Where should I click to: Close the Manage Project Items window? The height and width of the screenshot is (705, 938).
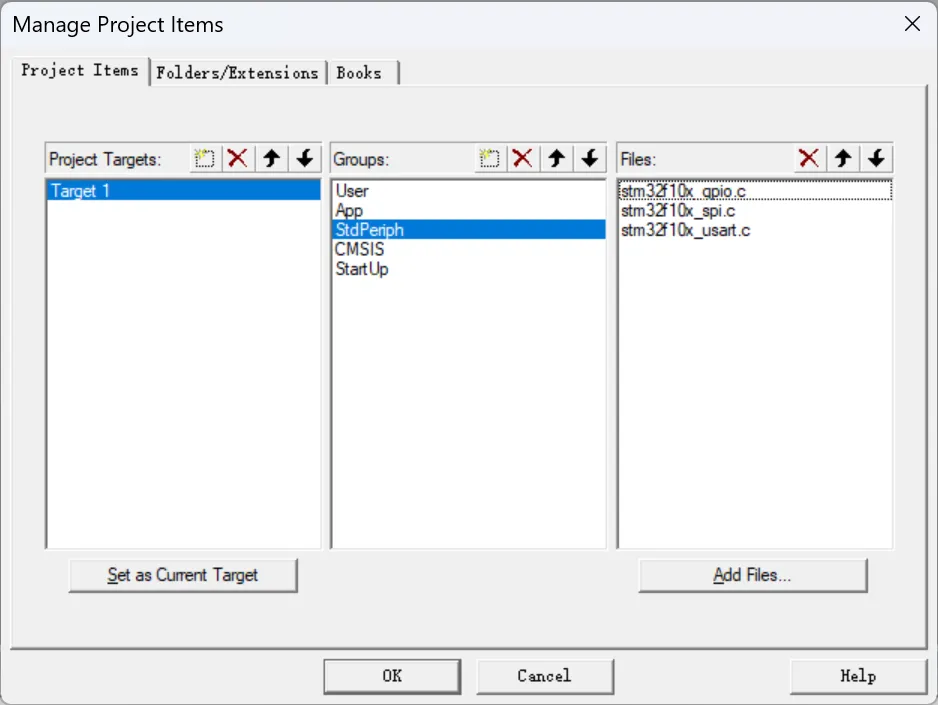coord(912,24)
